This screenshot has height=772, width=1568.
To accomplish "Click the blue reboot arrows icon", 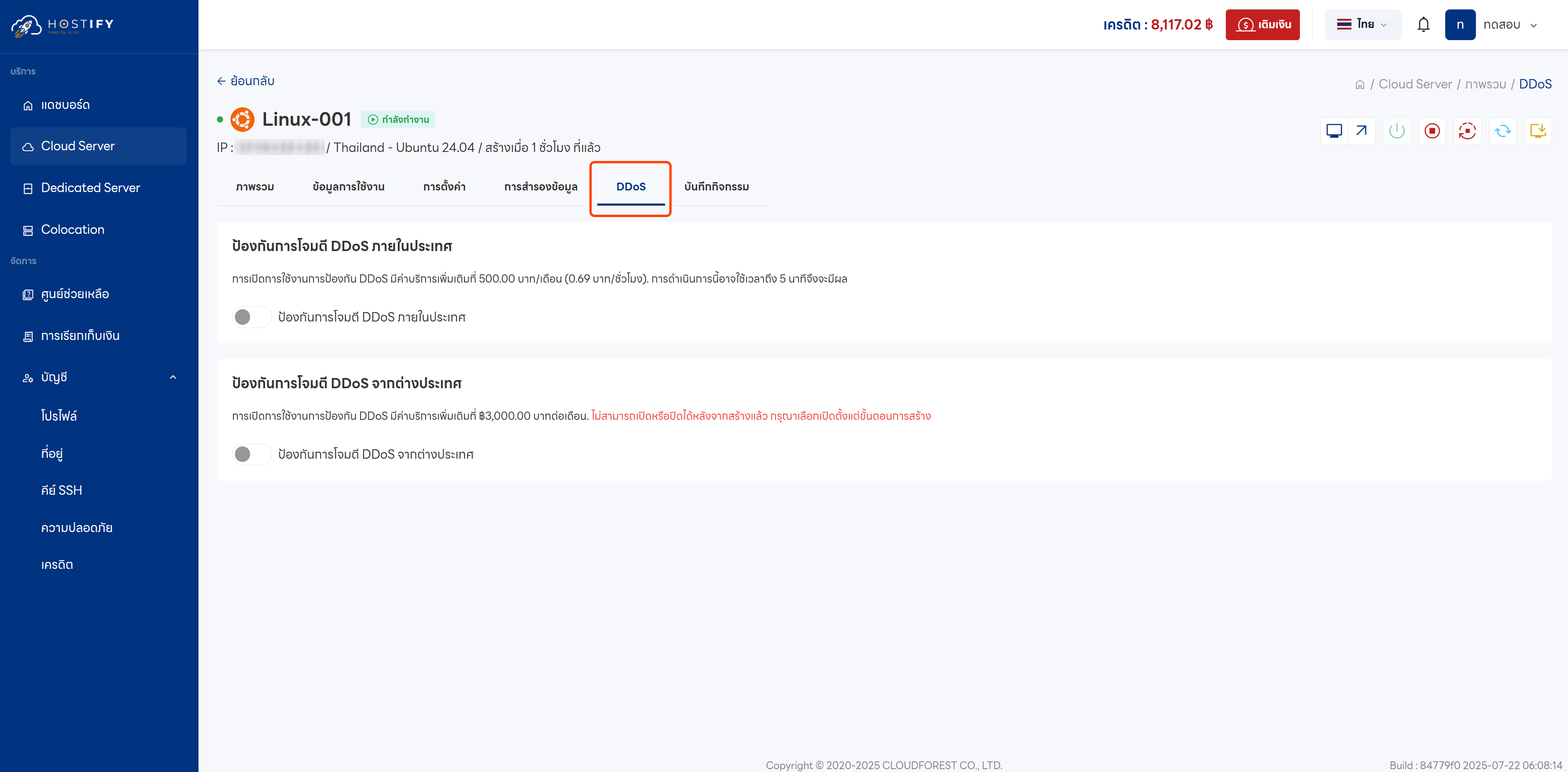I will coord(1502,131).
